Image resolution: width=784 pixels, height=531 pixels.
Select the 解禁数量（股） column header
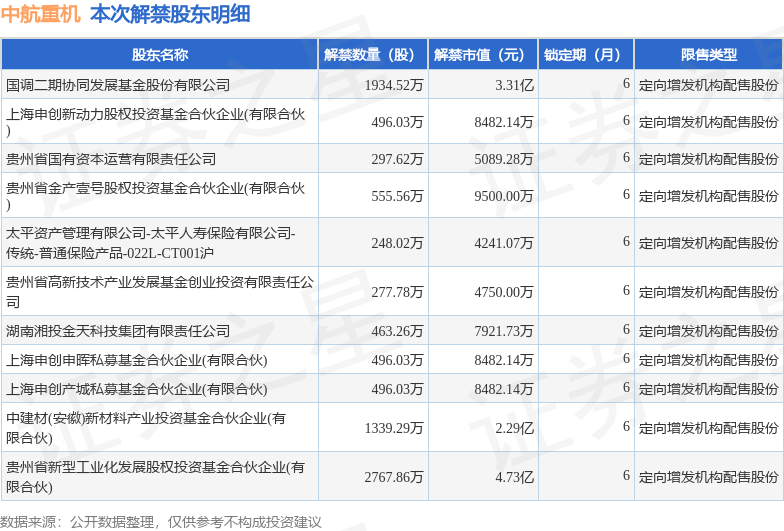[373, 54]
